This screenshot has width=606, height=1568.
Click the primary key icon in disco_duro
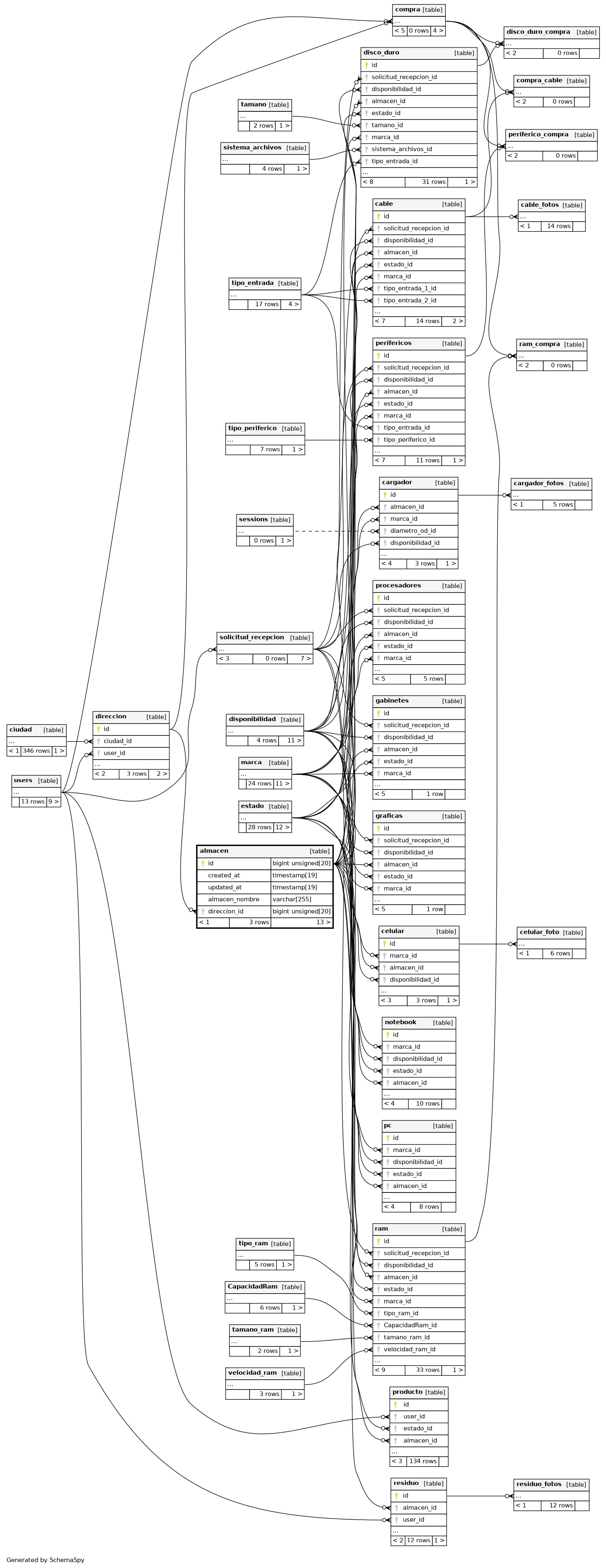[x=366, y=65]
